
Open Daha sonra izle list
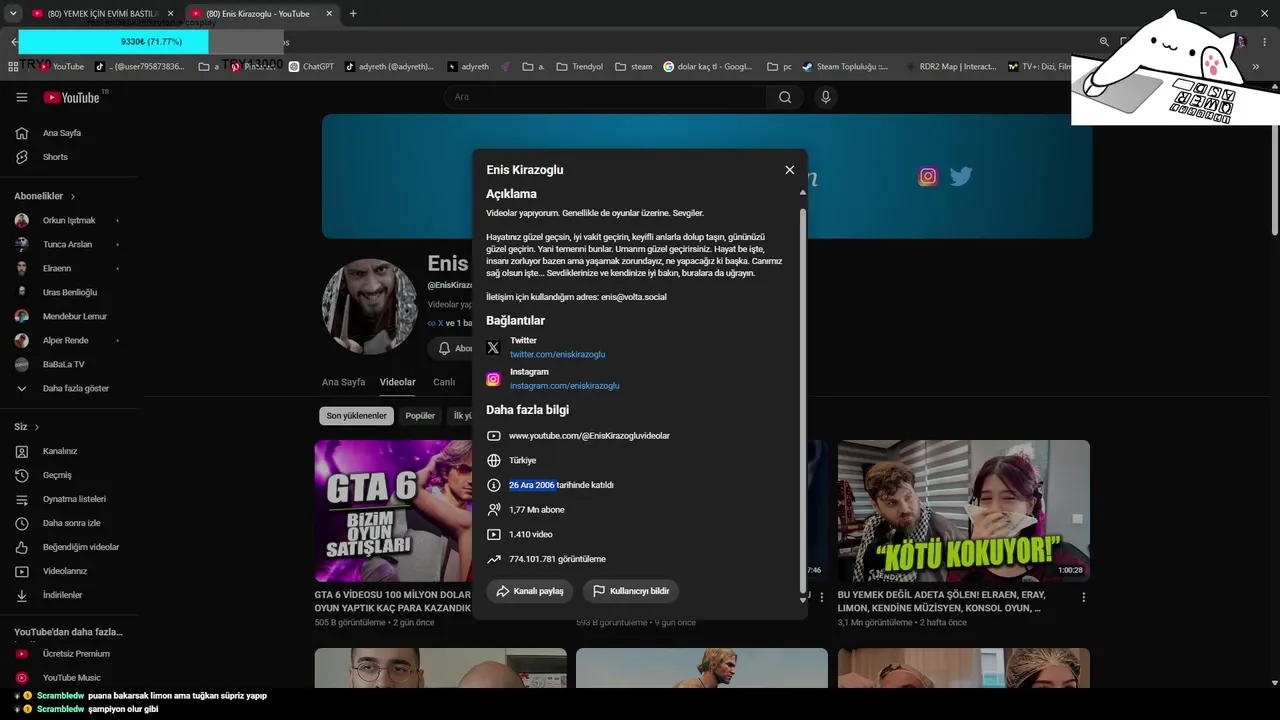[72, 523]
